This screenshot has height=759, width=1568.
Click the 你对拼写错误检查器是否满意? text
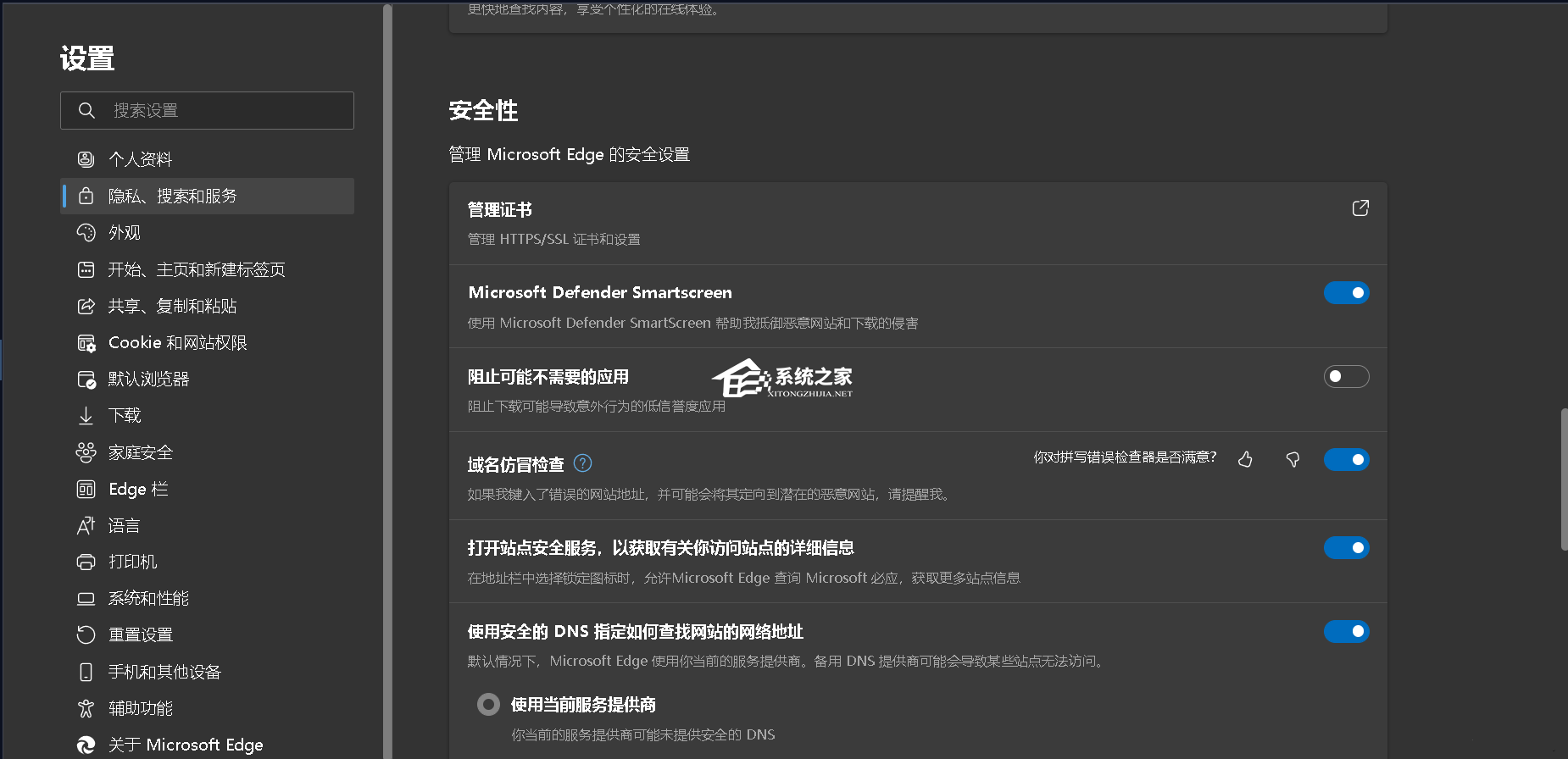point(1125,457)
